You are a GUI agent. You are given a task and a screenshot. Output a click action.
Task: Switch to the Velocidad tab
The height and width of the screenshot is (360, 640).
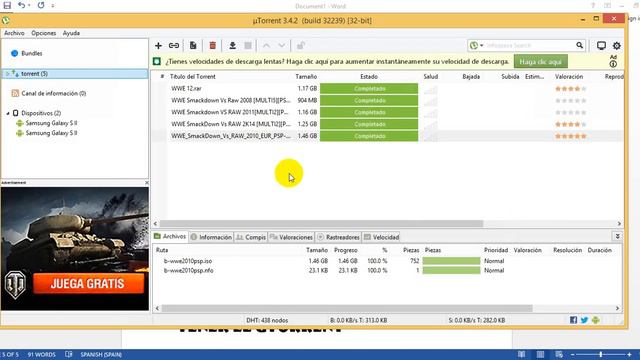(382, 237)
